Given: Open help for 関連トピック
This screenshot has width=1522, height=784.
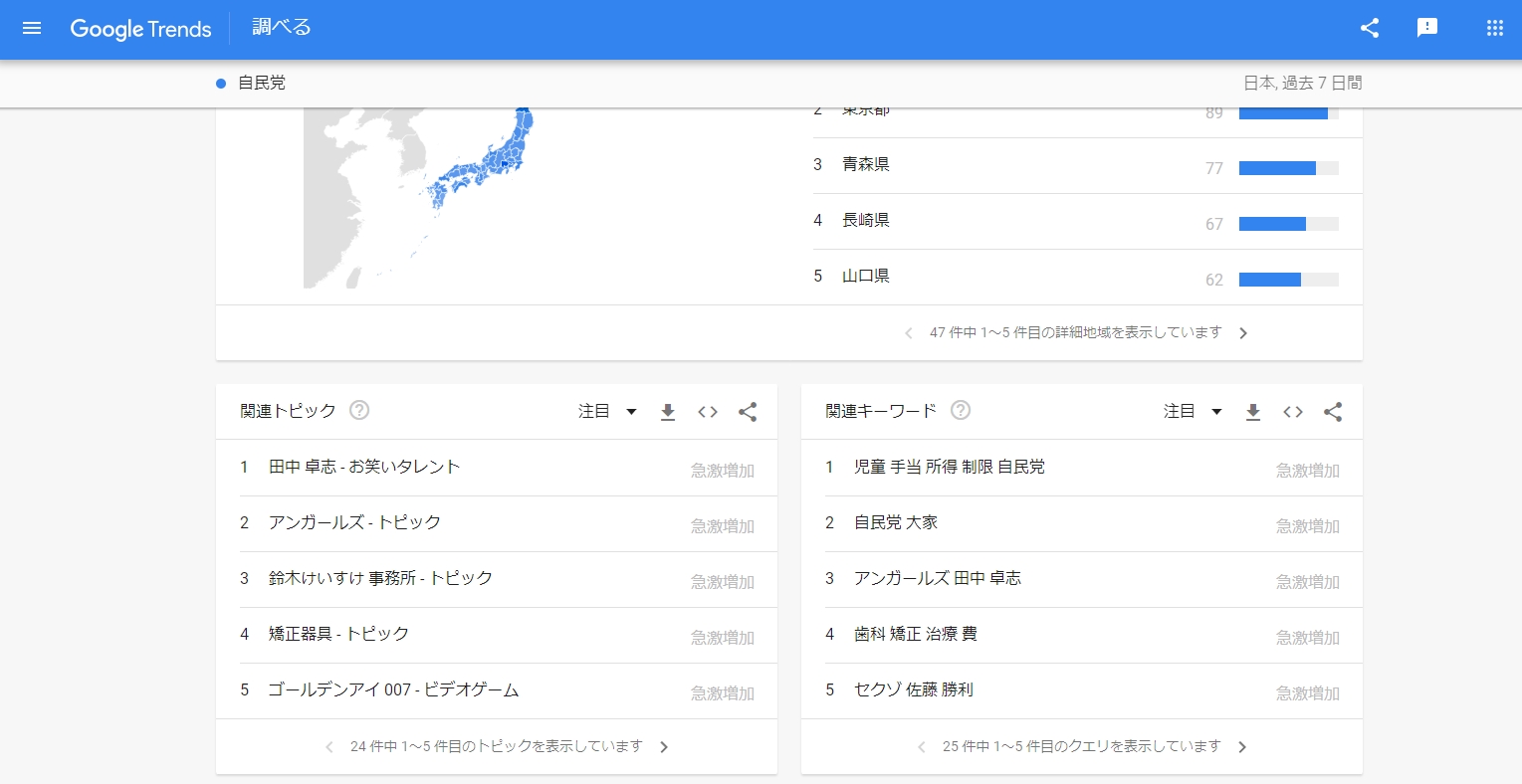Looking at the screenshot, I should click(359, 410).
